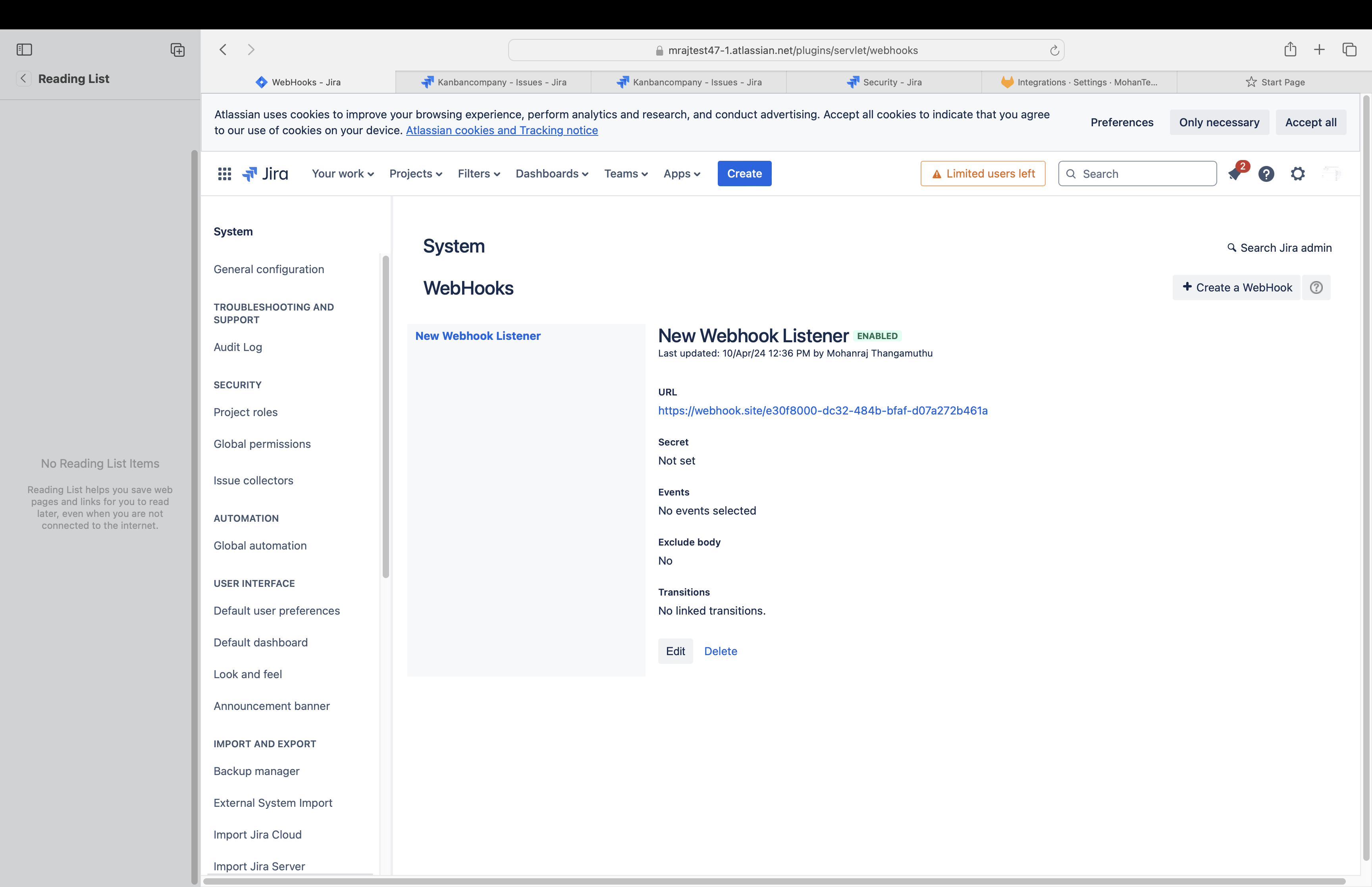The width and height of the screenshot is (1372, 887).
Task: Accept all cookies
Action: tap(1311, 122)
